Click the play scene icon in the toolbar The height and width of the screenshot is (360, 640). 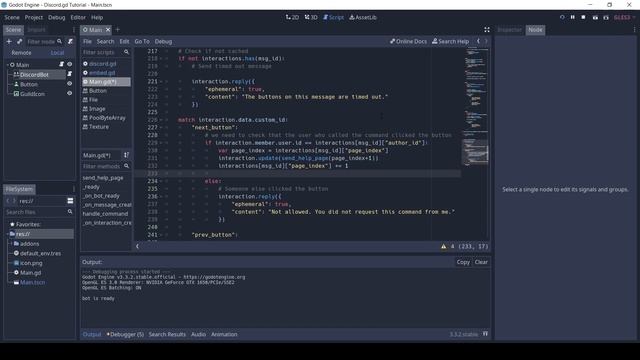coord(595,18)
